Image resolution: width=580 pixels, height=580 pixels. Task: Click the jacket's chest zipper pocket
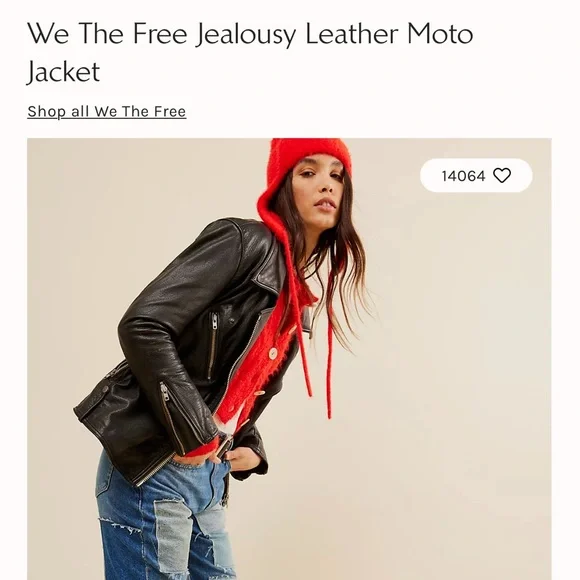213,345
